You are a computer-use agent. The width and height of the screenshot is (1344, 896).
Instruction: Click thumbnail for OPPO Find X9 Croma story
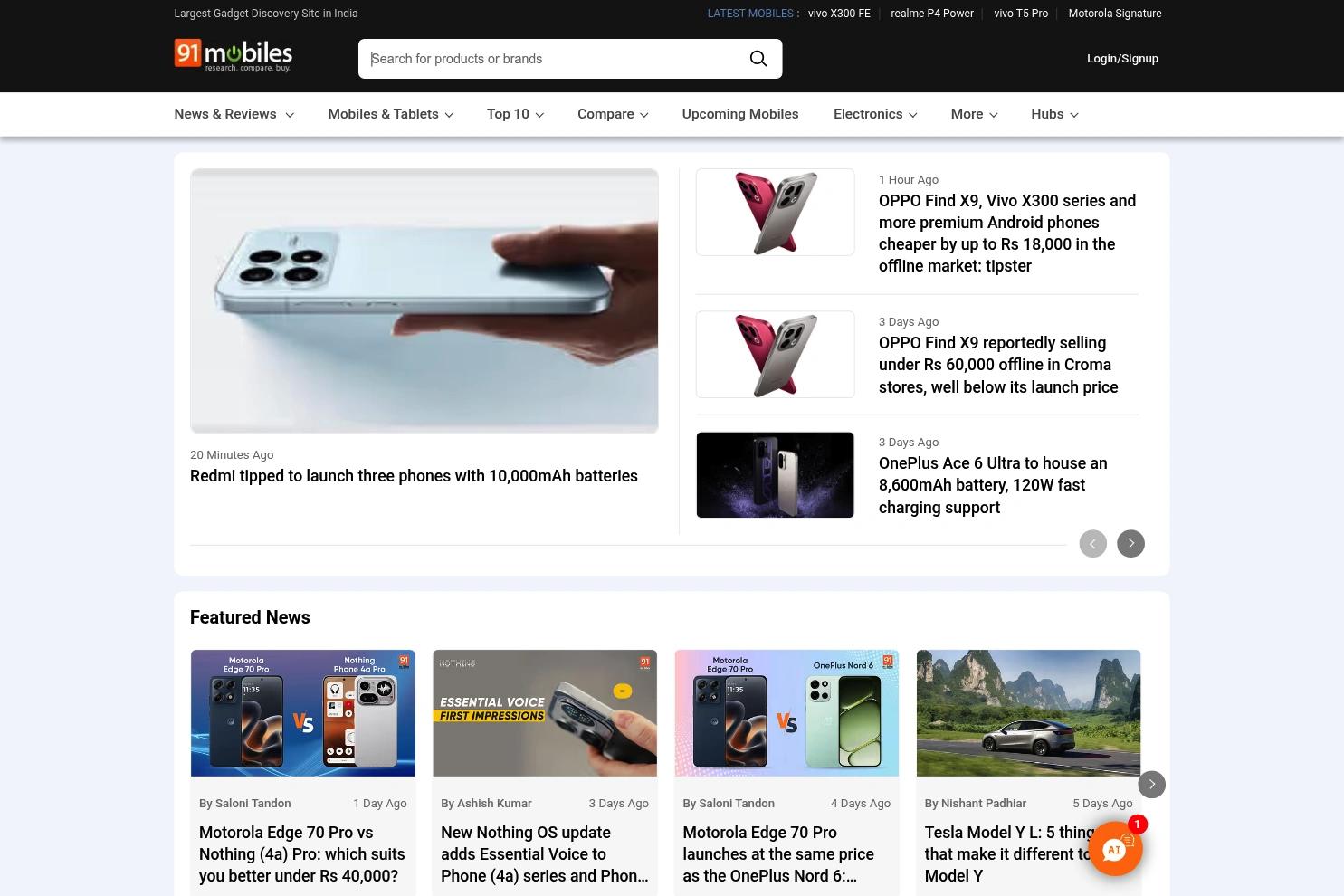[775, 355]
